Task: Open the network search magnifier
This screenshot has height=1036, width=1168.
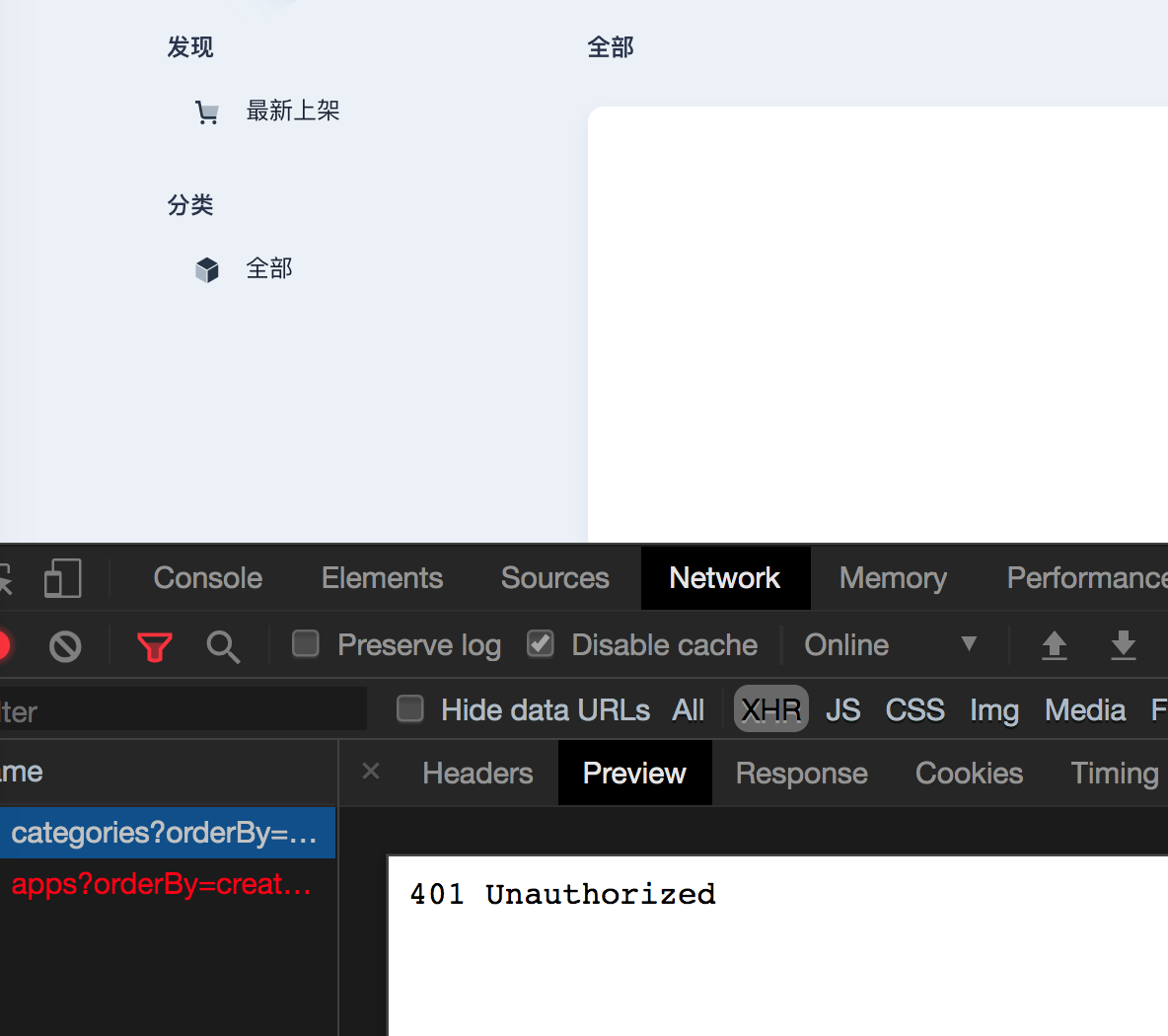Action: (223, 645)
